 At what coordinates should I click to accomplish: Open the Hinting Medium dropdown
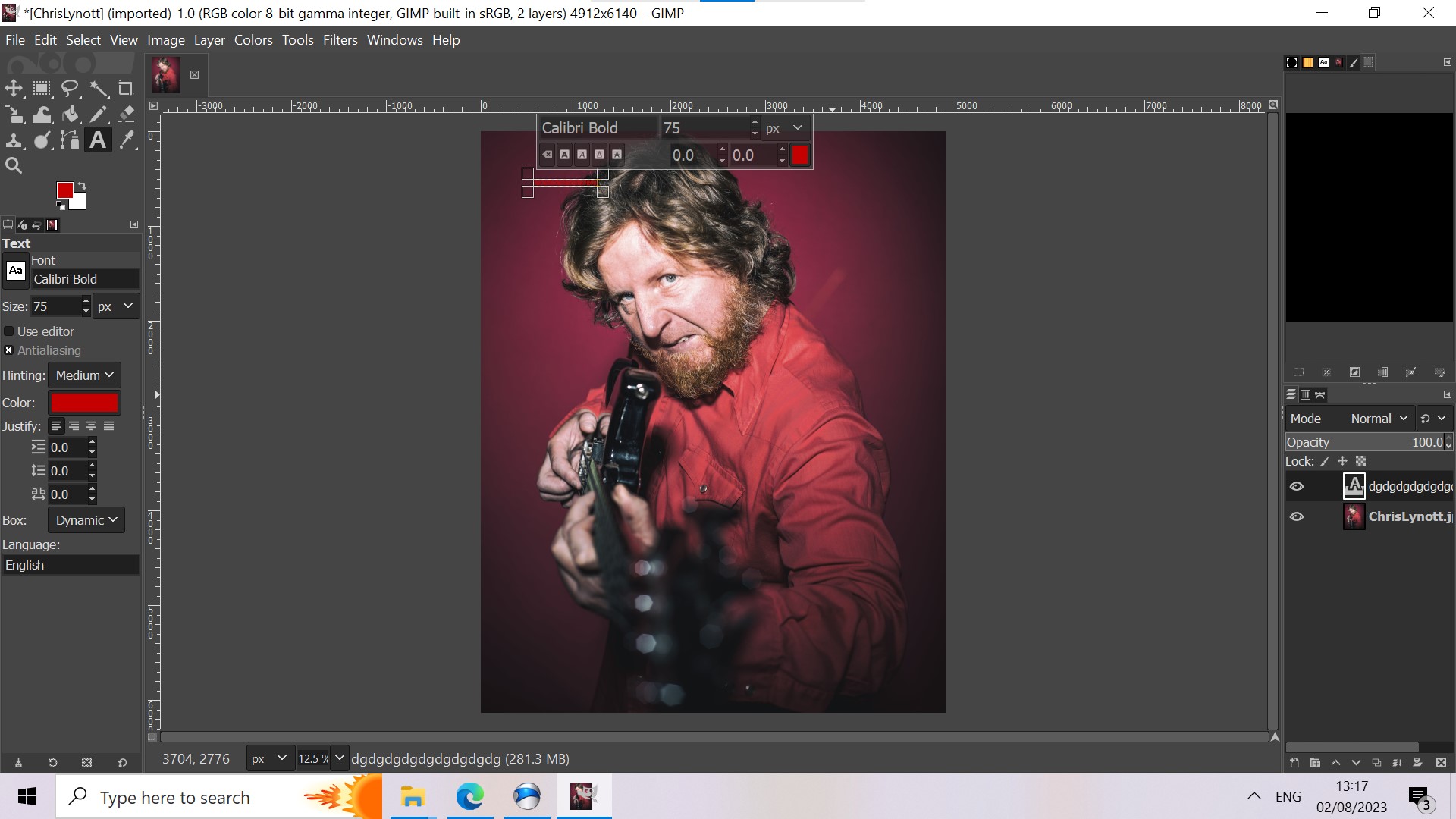(x=84, y=375)
